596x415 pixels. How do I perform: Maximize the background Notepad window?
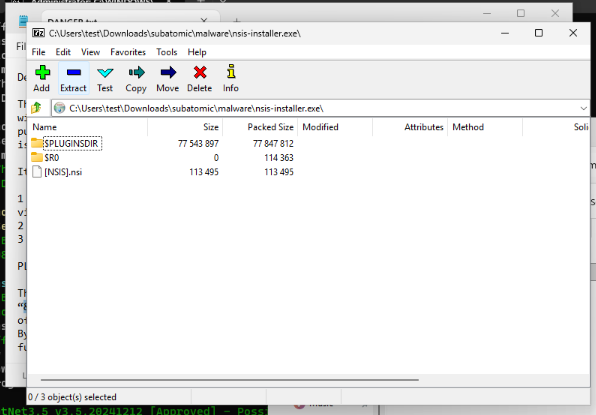tap(521, 13)
